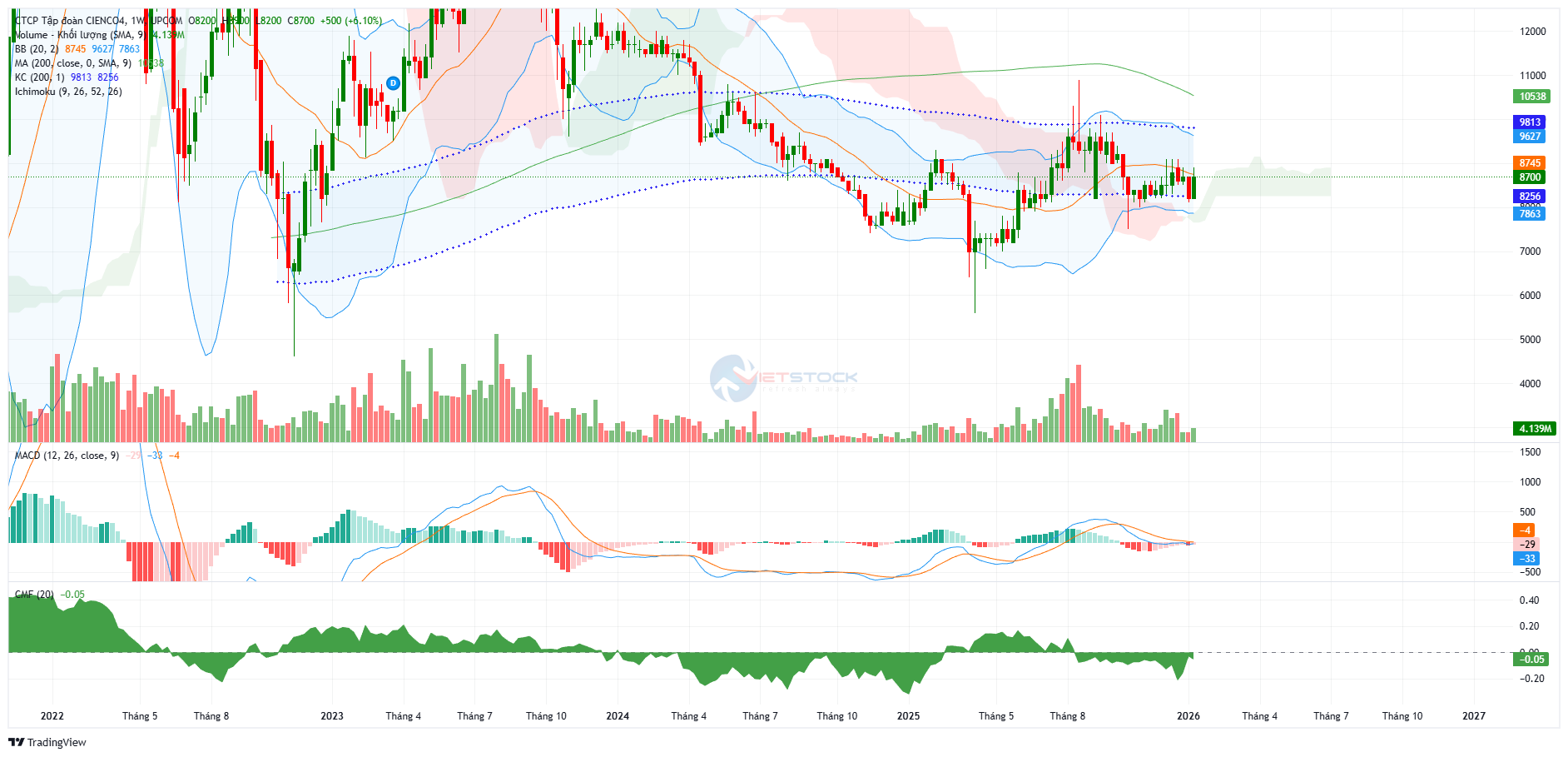Click the Vietstock watermark logo
The height and width of the screenshot is (757, 1568).
tap(783, 379)
